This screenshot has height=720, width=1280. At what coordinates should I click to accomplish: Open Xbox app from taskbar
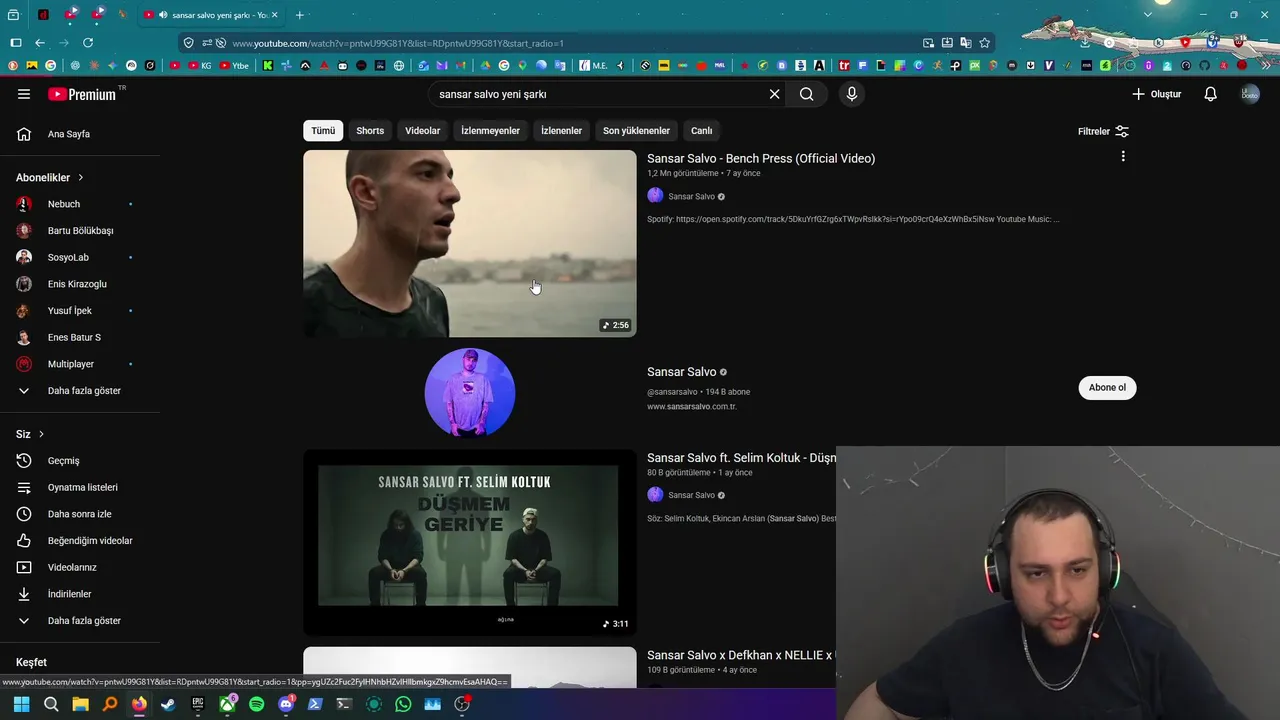tap(227, 704)
